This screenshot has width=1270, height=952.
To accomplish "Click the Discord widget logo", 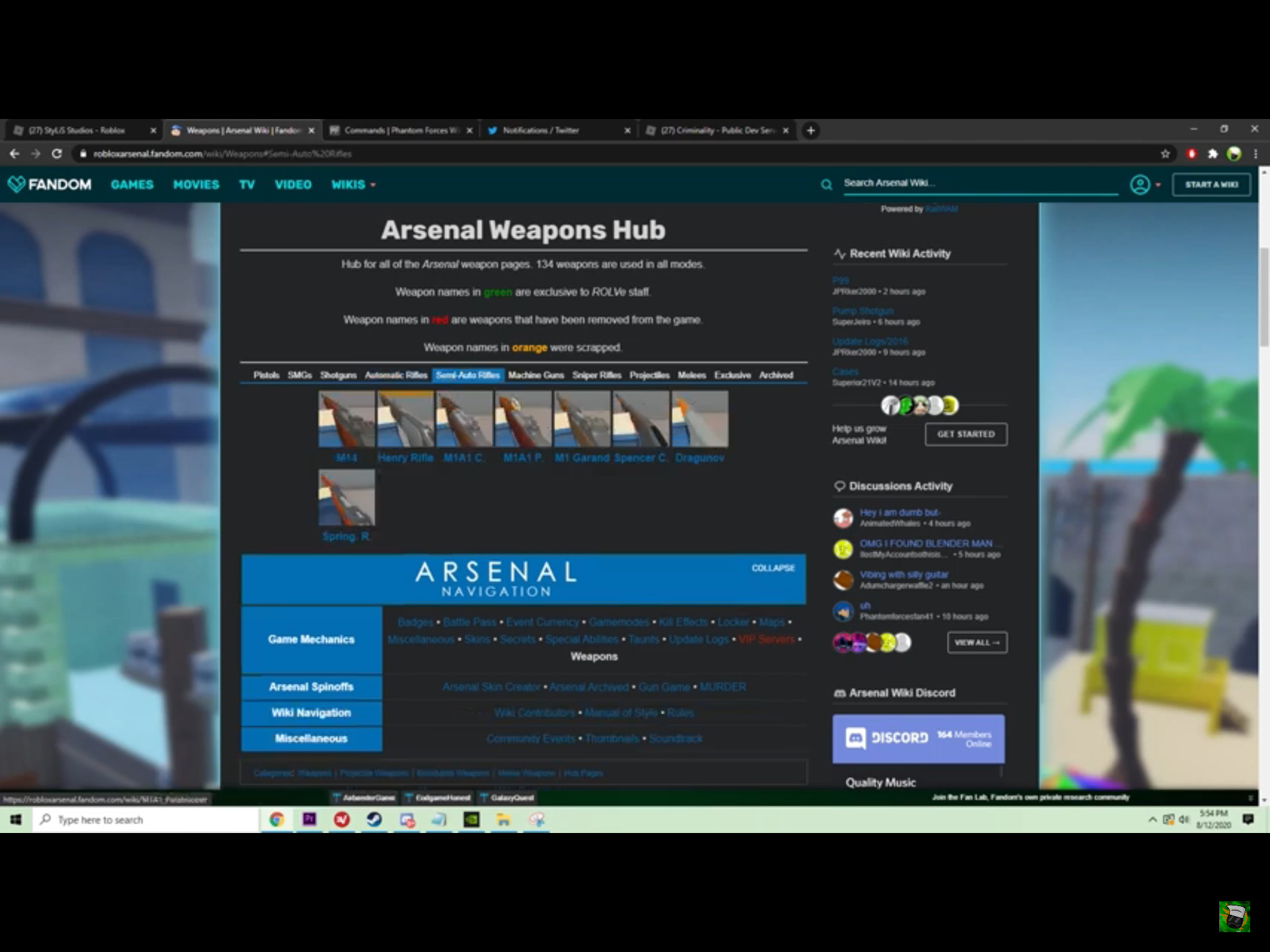I will click(x=856, y=738).
